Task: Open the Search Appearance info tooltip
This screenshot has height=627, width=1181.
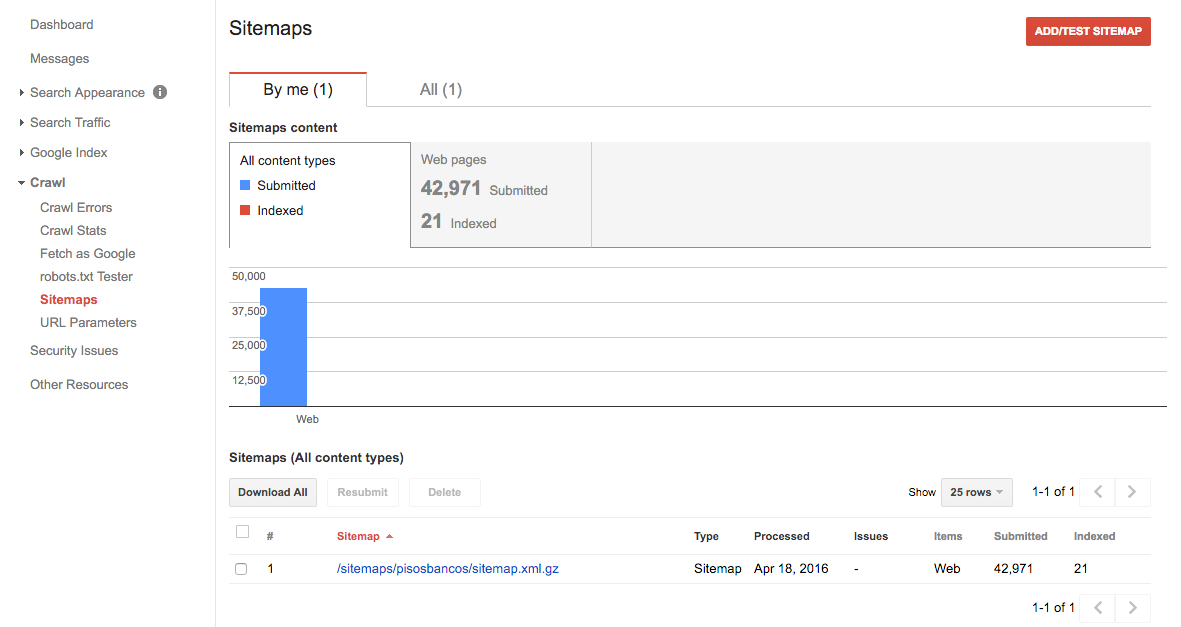Action: (x=160, y=92)
